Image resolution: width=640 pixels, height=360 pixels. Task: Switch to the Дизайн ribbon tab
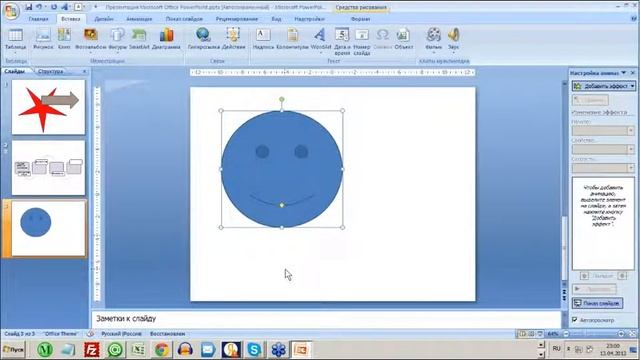click(104, 19)
